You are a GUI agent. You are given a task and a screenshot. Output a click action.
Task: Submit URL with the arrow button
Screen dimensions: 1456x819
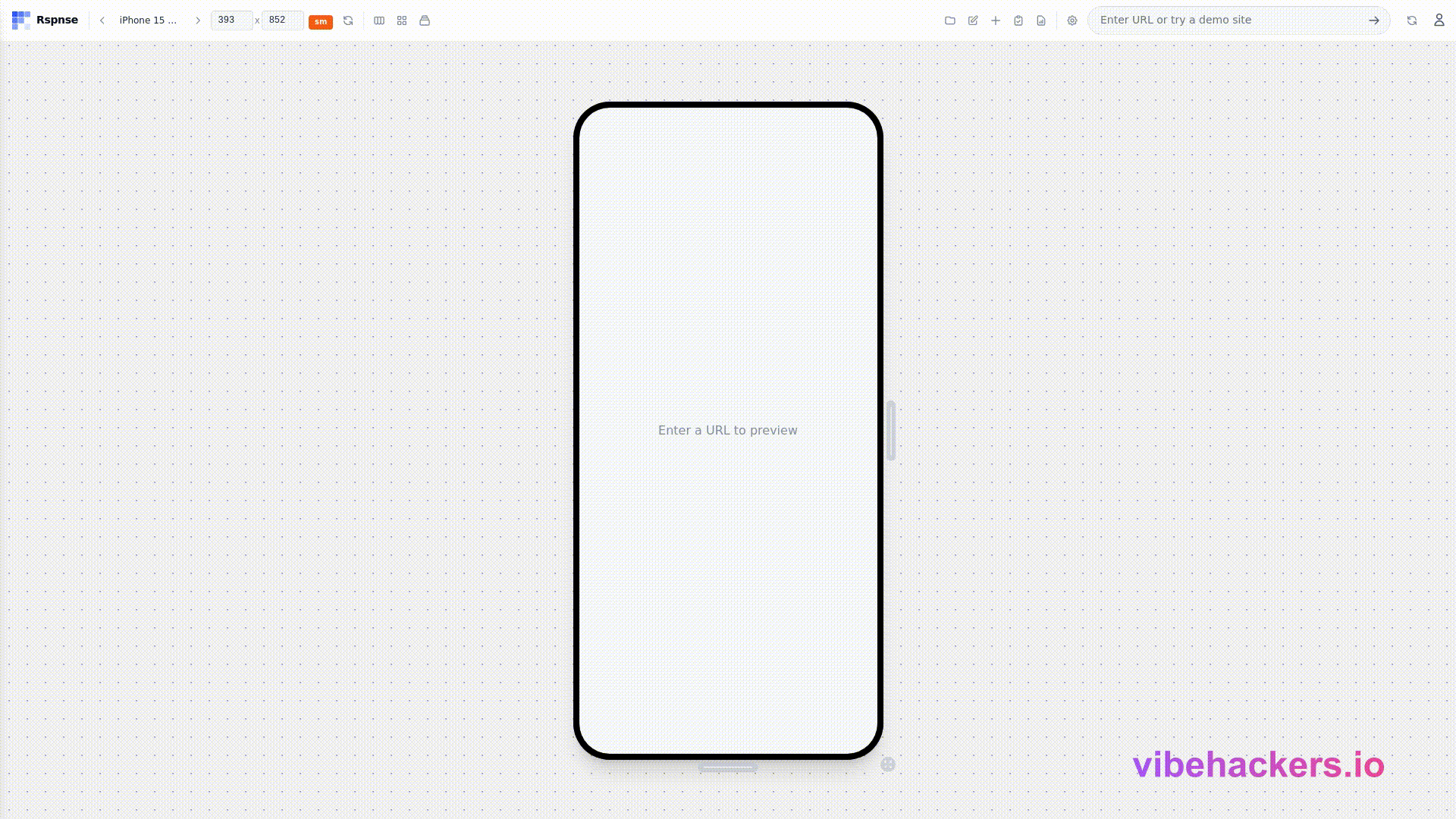pyautogui.click(x=1373, y=20)
